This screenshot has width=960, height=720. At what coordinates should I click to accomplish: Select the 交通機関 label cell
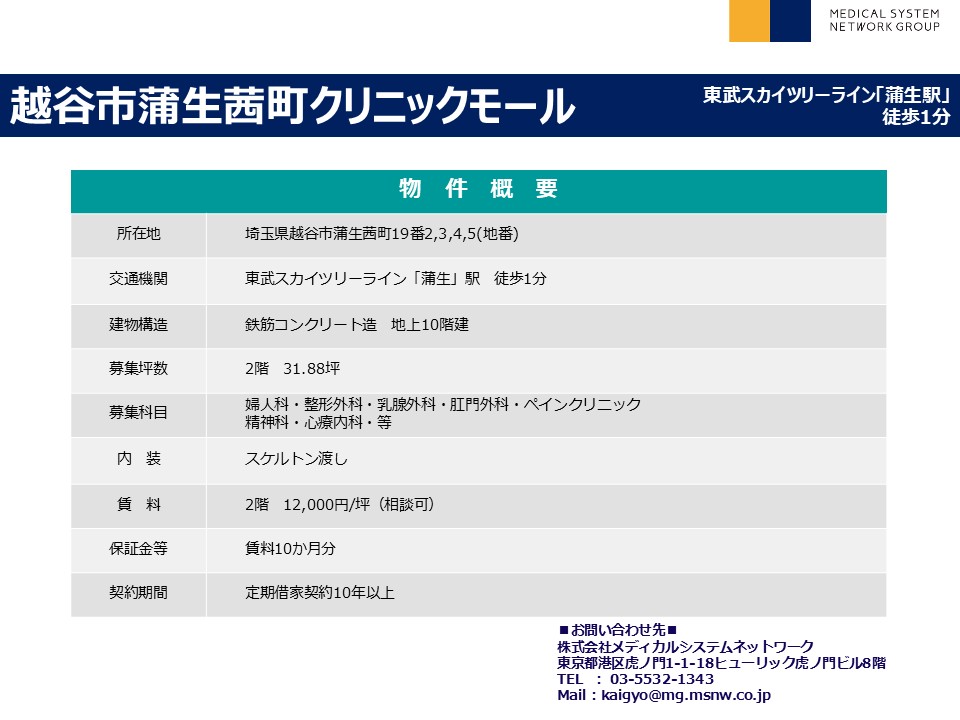pyautogui.click(x=138, y=280)
